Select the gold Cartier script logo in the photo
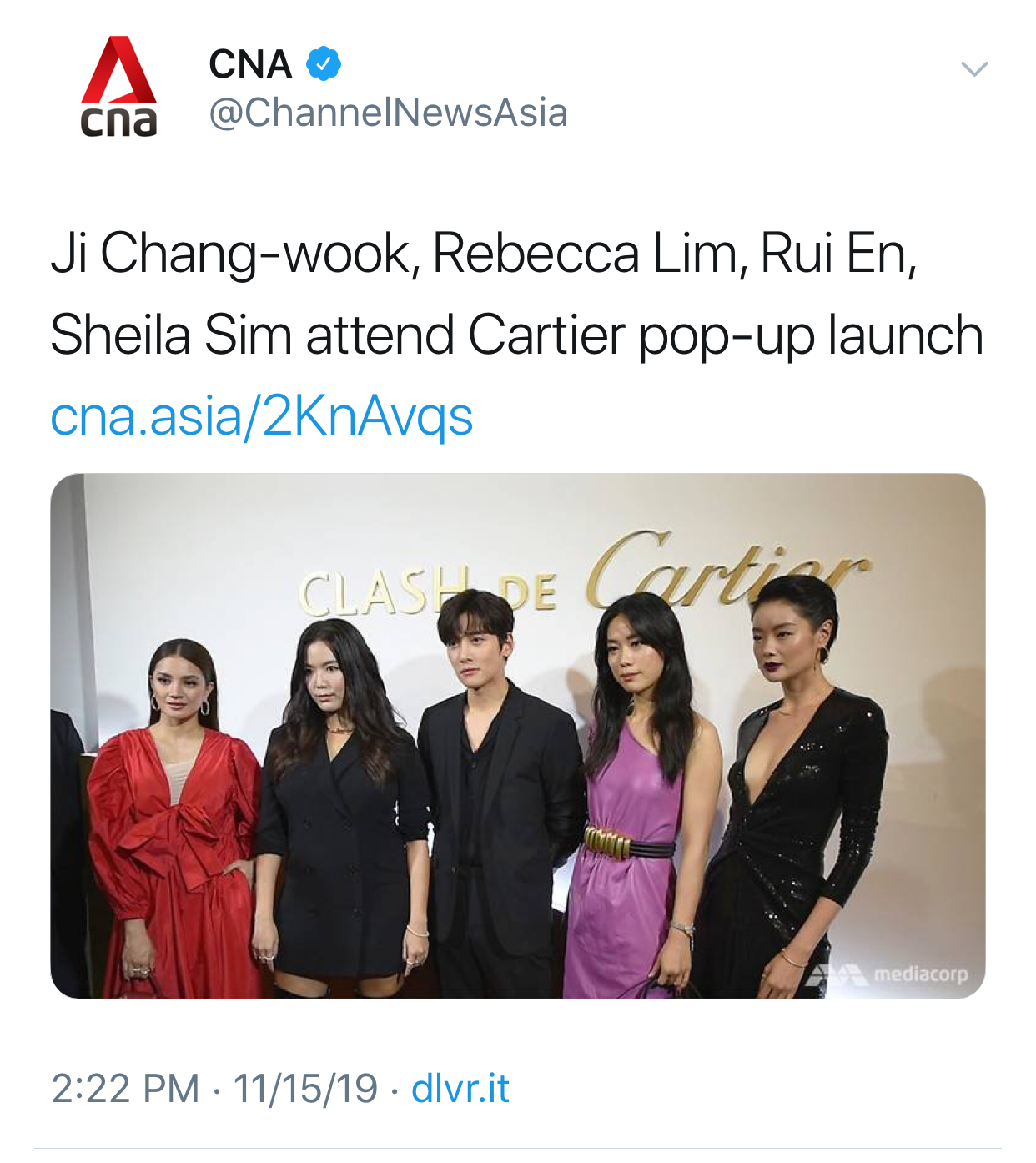The image size is (1036, 1163). [727, 567]
